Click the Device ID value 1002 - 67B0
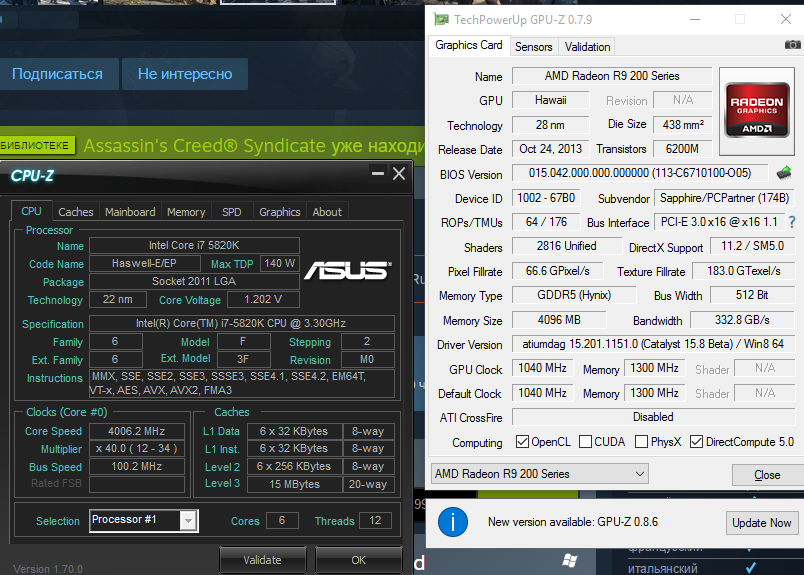Screen dimensions: 804x575 click(546, 198)
